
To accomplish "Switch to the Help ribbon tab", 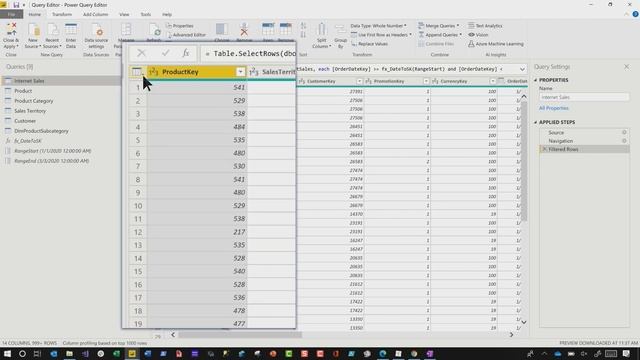I will pos(167,14).
